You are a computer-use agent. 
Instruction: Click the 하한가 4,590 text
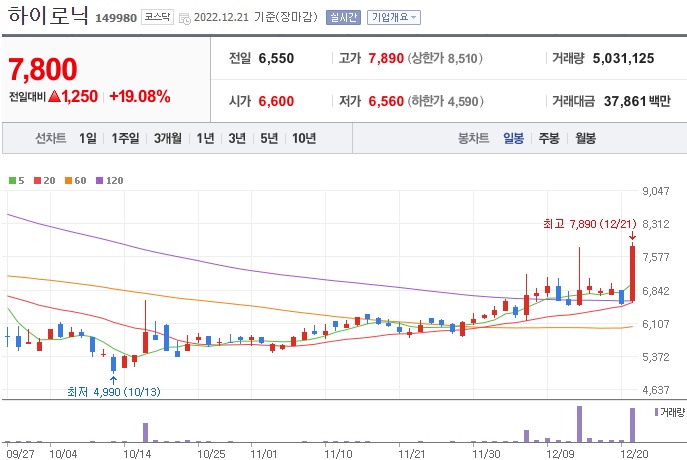point(446,101)
